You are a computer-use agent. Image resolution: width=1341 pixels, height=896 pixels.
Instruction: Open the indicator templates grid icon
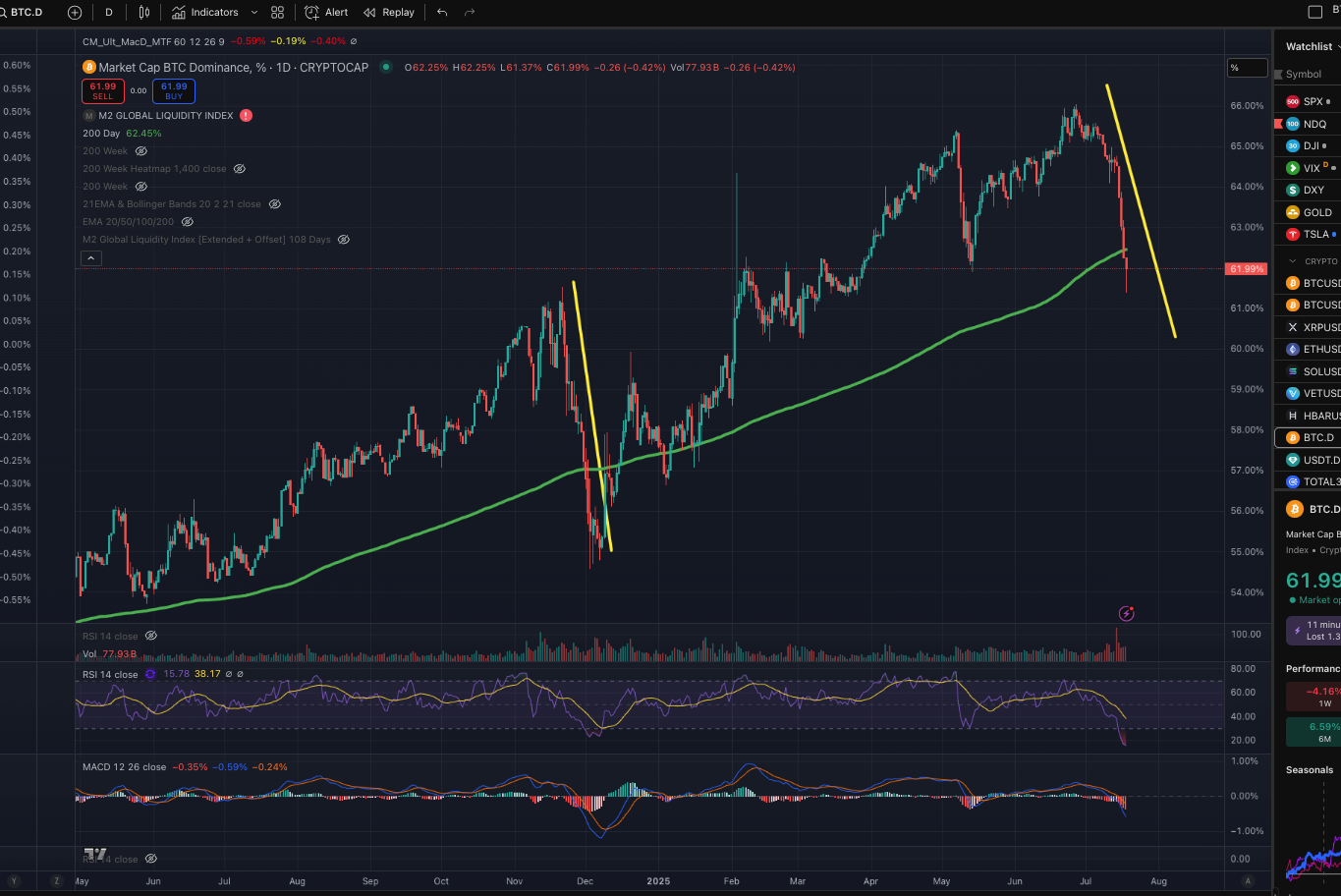coord(278,12)
